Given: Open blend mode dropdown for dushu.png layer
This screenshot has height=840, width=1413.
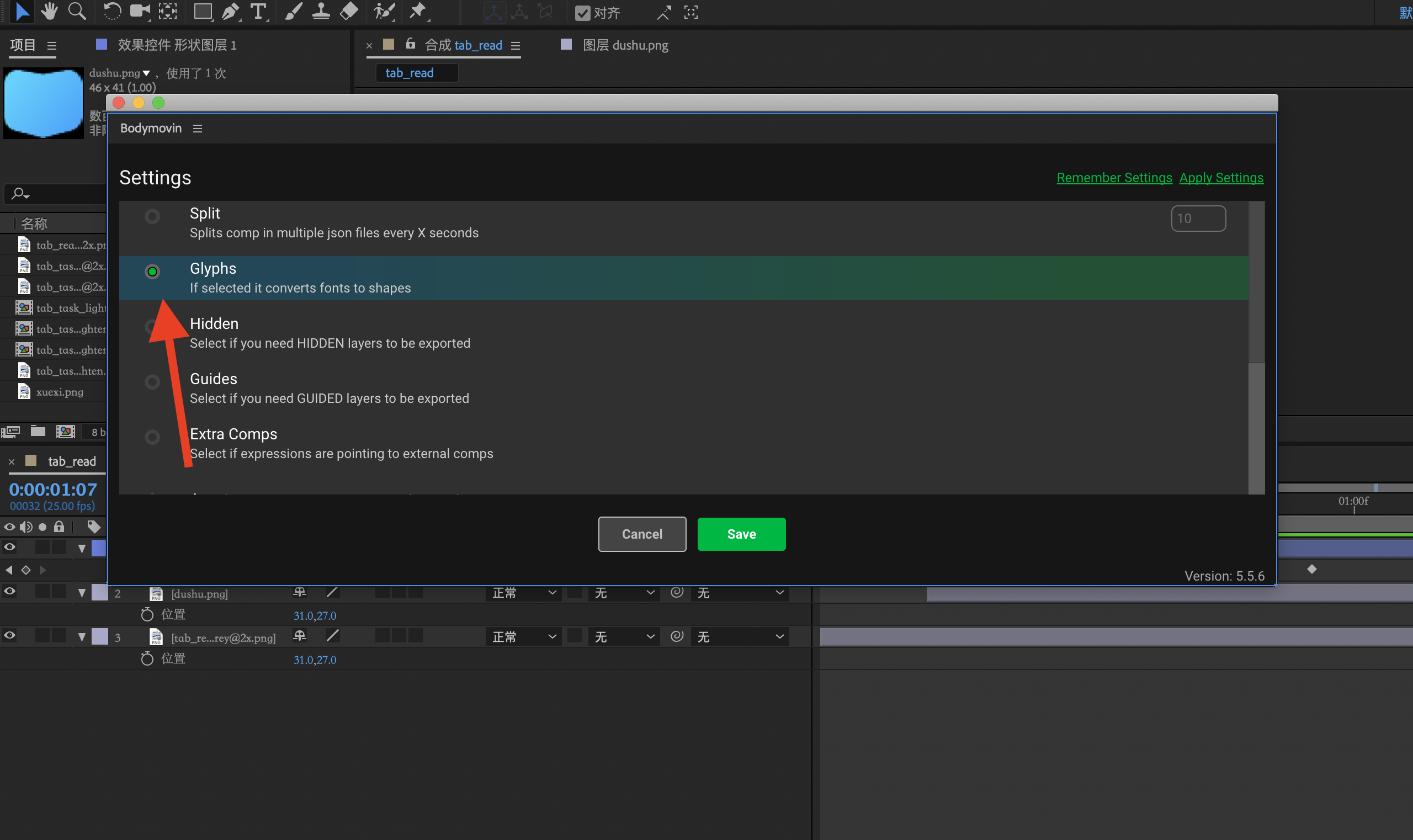Looking at the screenshot, I should coord(523,593).
